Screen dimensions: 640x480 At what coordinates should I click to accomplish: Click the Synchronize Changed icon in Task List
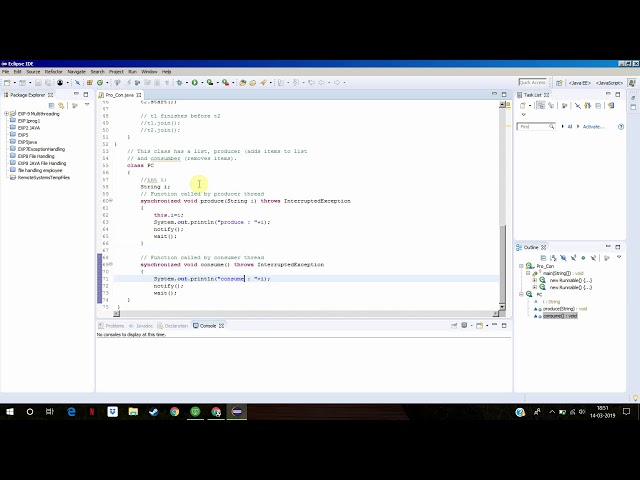[611, 106]
